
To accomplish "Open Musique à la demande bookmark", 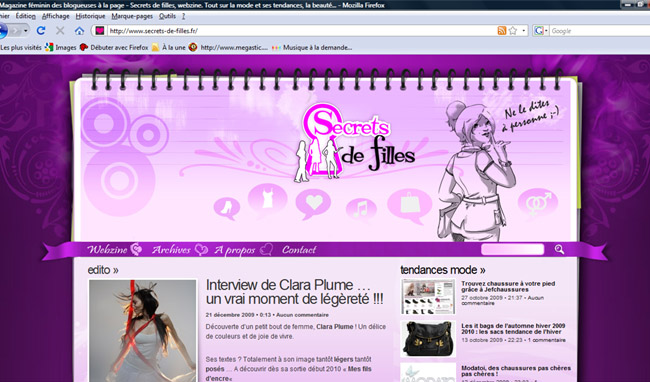I will 312,48.
